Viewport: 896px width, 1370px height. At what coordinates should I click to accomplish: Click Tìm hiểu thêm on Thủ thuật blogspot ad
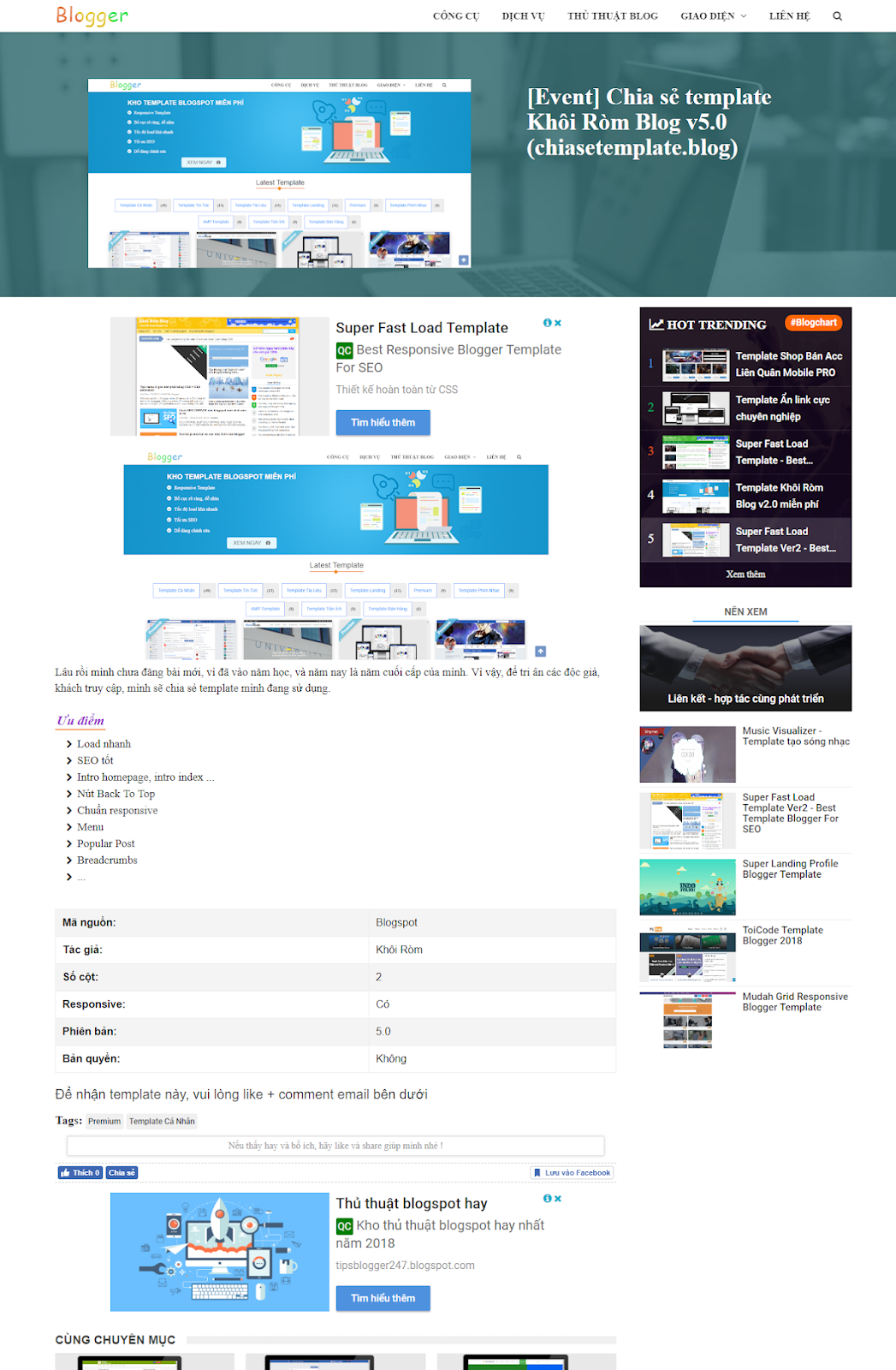click(x=383, y=1298)
